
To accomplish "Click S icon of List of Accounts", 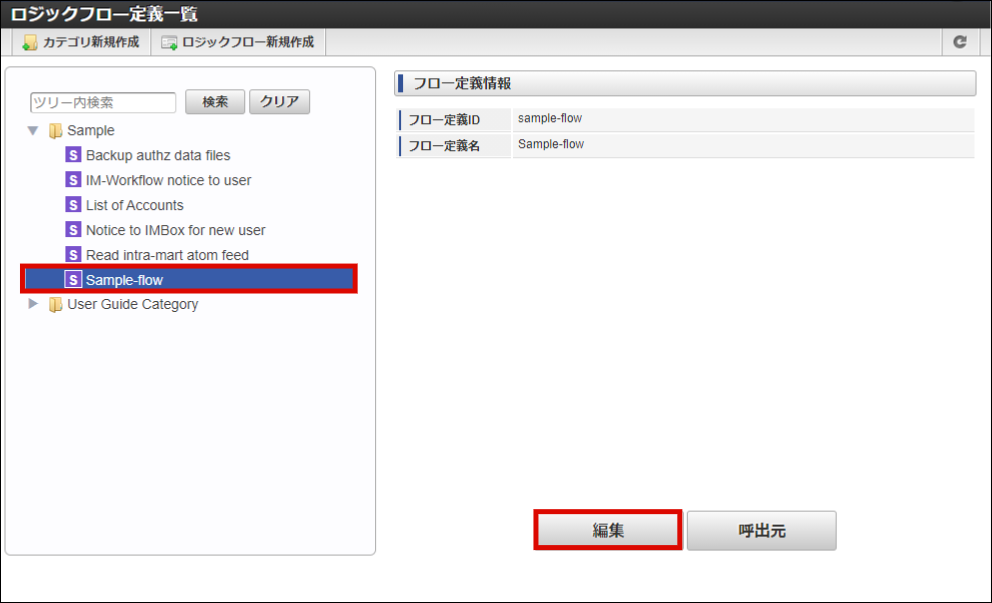I will [x=73, y=204].
